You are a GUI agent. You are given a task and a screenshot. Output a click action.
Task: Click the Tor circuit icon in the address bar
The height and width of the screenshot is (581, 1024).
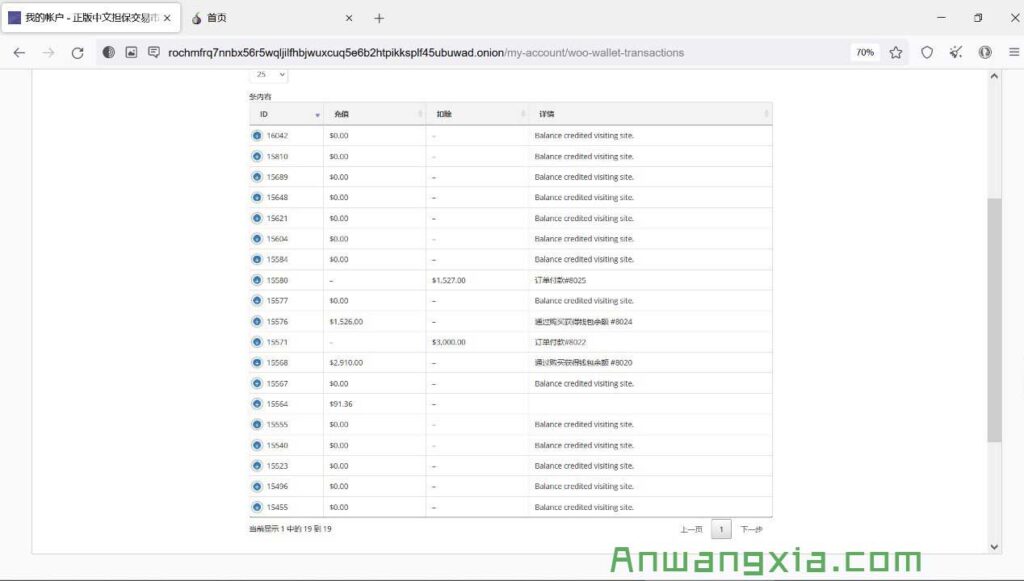click(108, 52)
